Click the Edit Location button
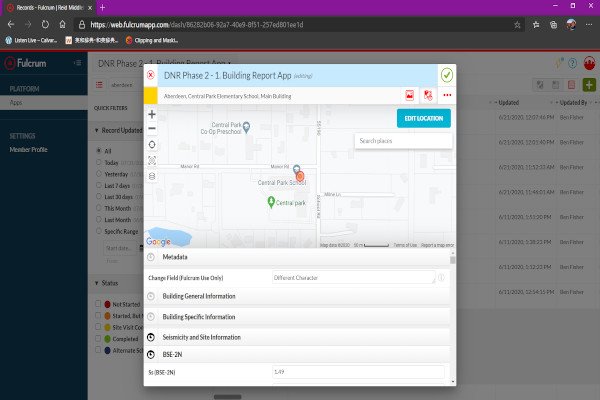The height and width of the screenshot is (400, 600). [x=422, y=118]
